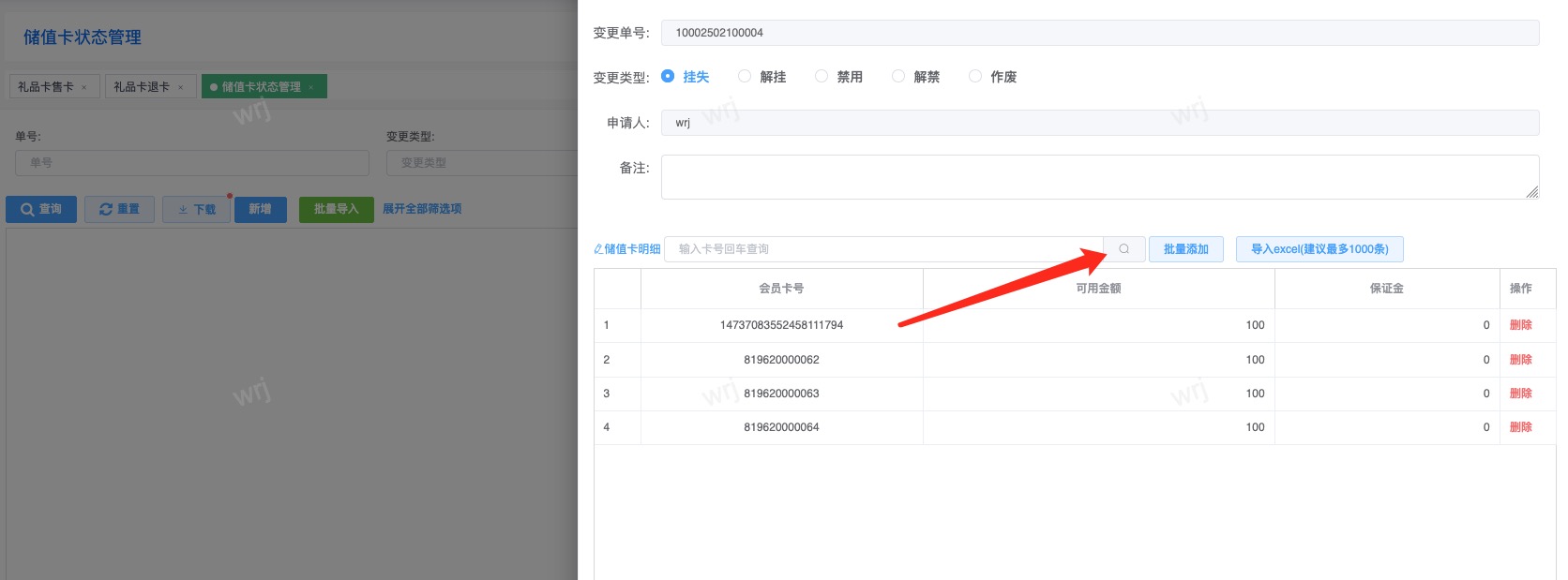Close the 礼品卡退卡 tab

(x=181, y=88)
